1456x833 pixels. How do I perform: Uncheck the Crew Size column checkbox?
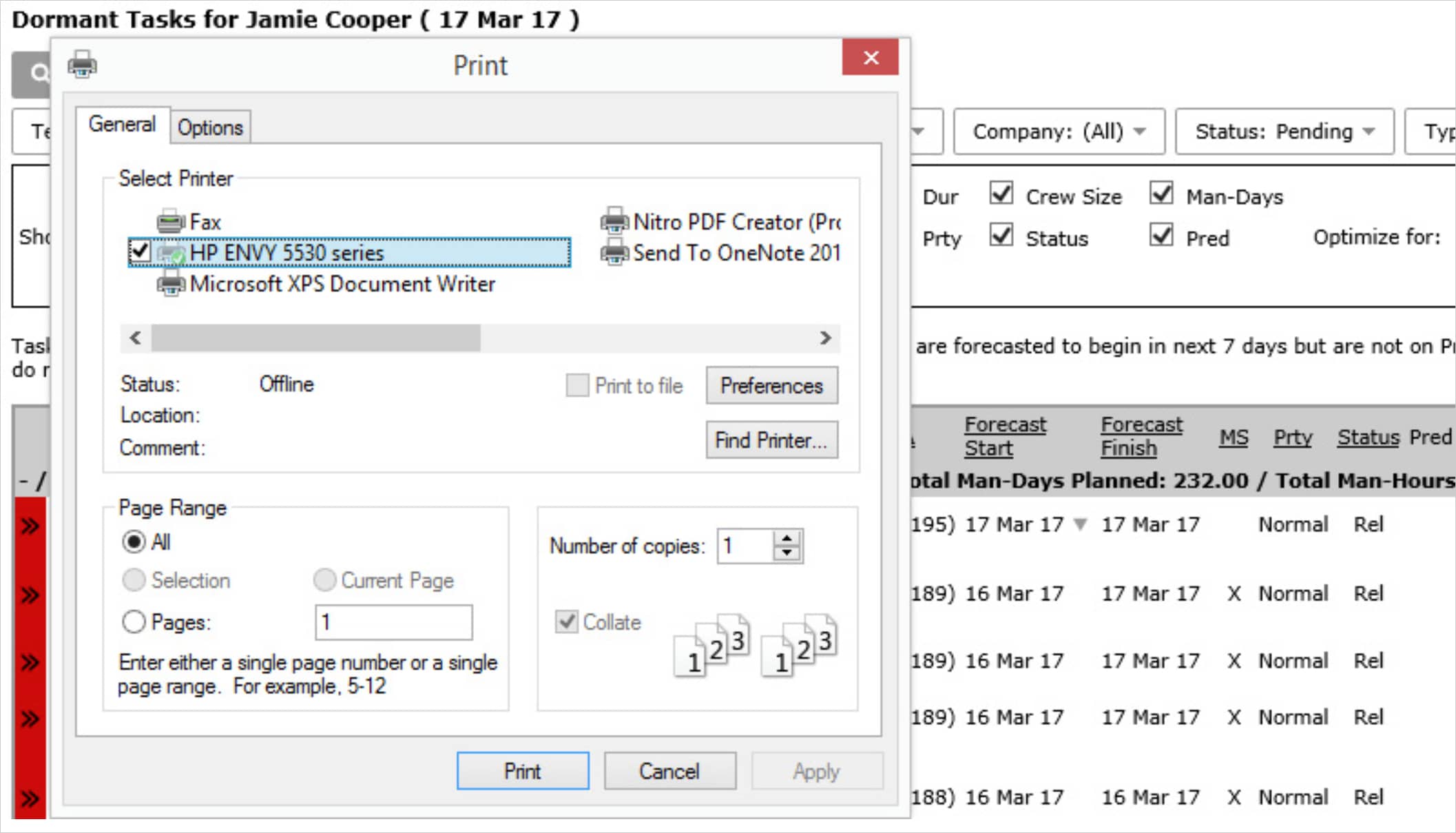[1001, 194]
